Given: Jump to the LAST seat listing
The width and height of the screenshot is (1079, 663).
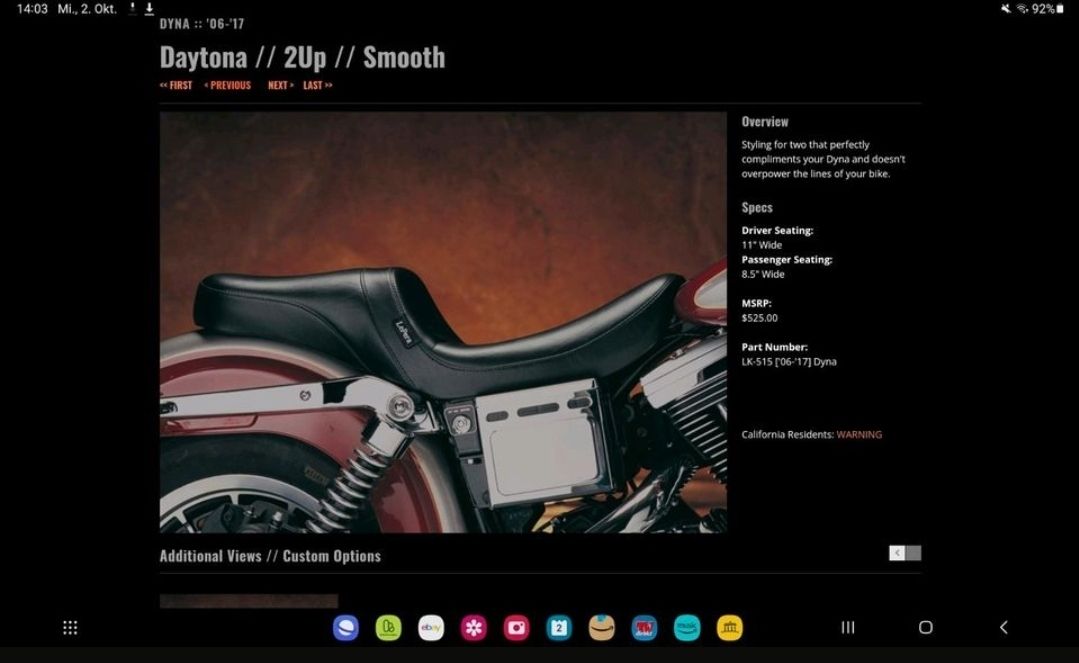Looking at the screenshot, I should coord(318,86).
